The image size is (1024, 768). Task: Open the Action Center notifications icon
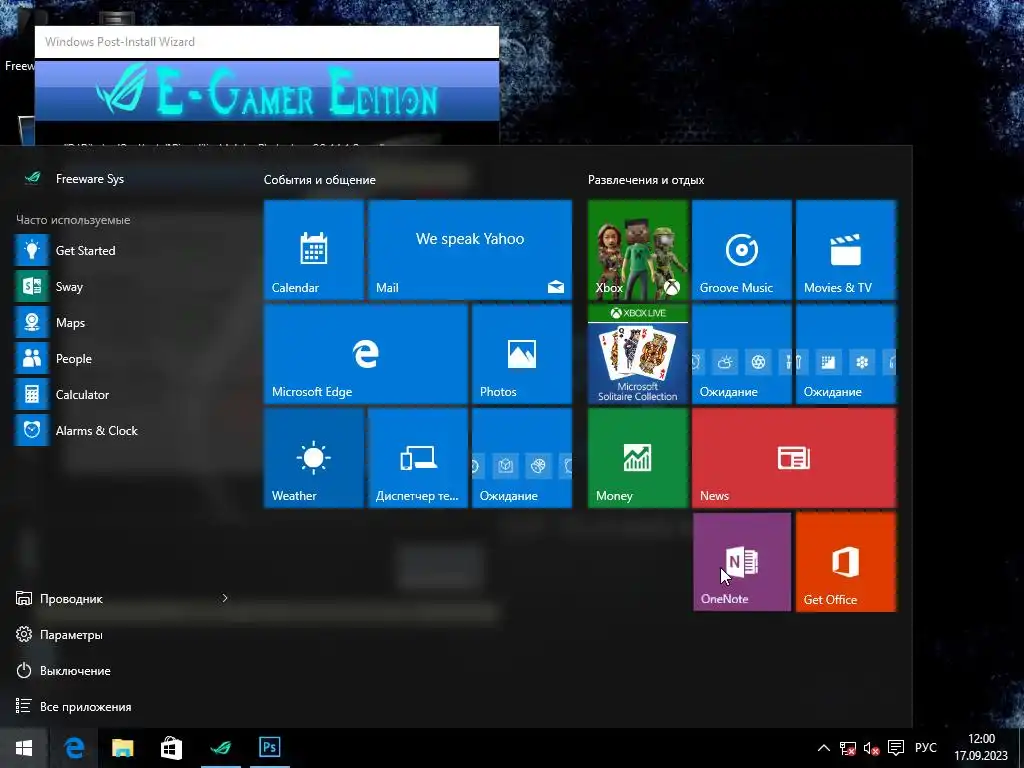(x=896, y=748)
